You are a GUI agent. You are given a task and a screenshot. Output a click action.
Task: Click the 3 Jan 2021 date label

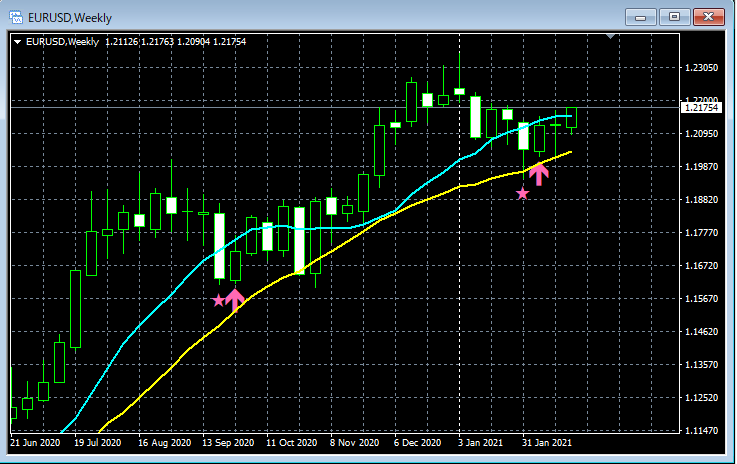(480, 443)
